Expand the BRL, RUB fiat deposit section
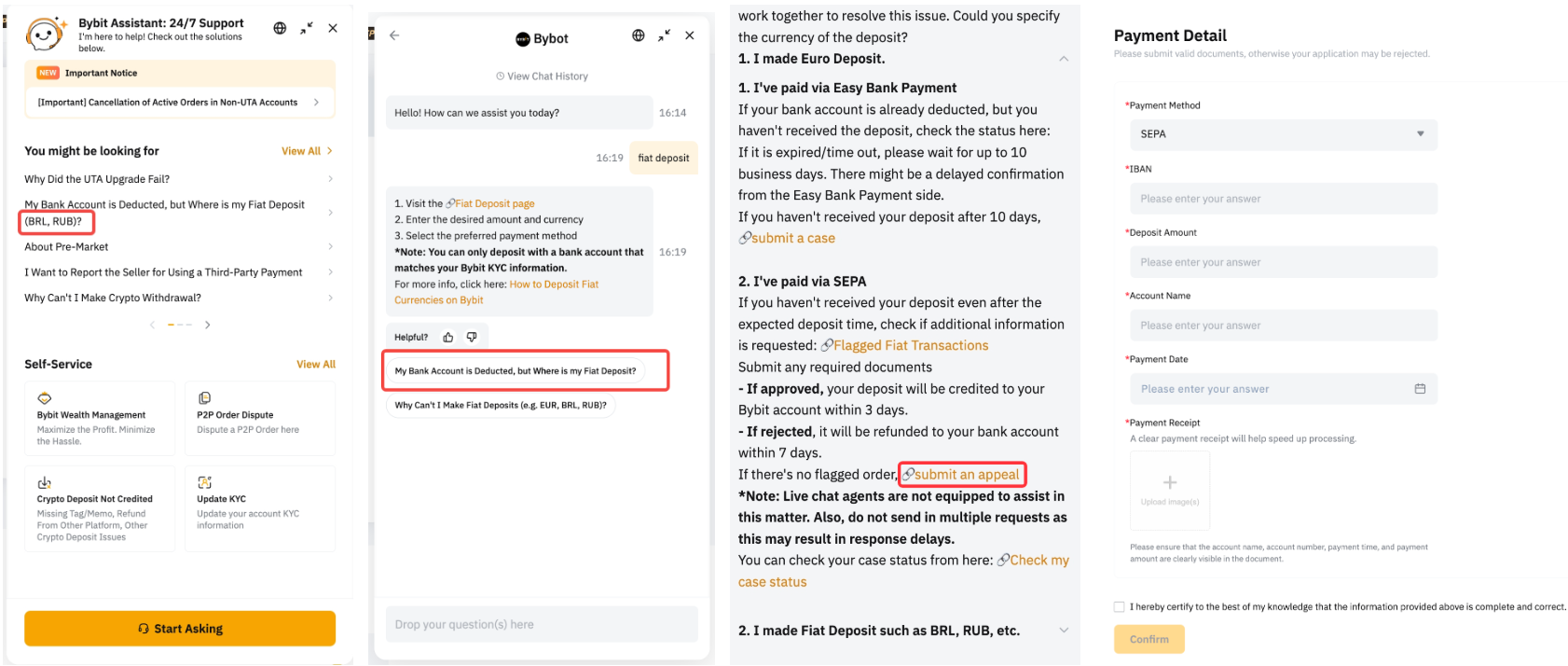The width and height of the screenshot is (1568, 666). tap(1064, 631)
